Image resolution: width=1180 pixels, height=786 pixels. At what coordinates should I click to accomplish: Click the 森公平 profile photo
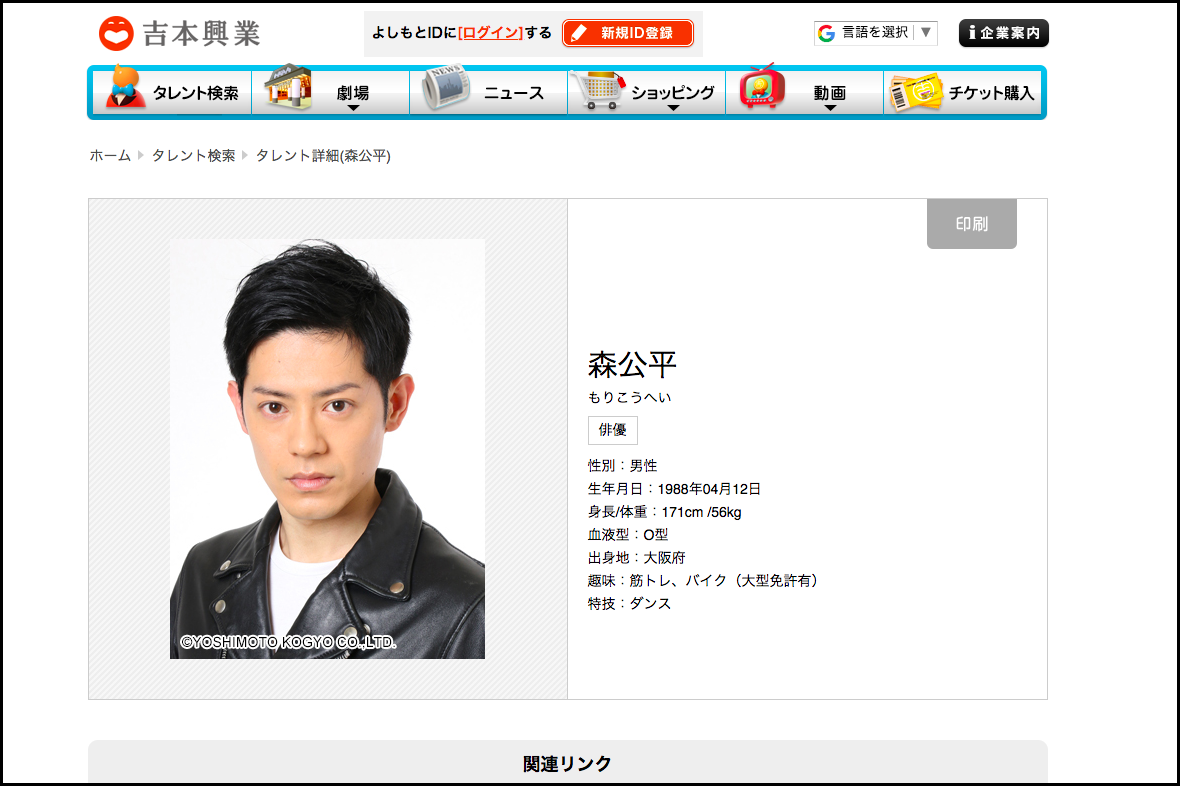coord(327,448)
